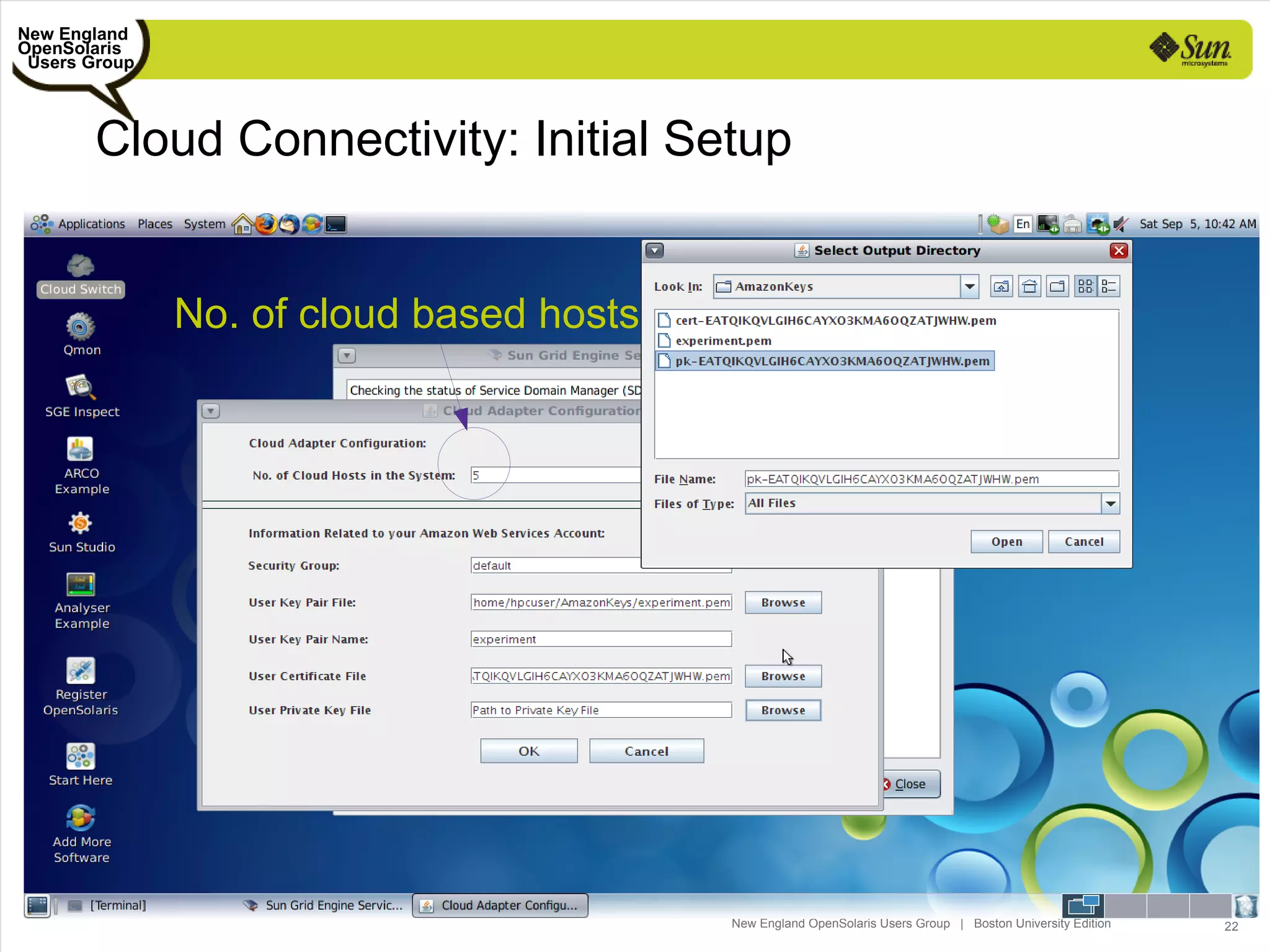This screenshot has width=1270, height=952.
Task: Launch Sun Studio from the desktop
Action: pyautogui.click(x=82, y=532)
